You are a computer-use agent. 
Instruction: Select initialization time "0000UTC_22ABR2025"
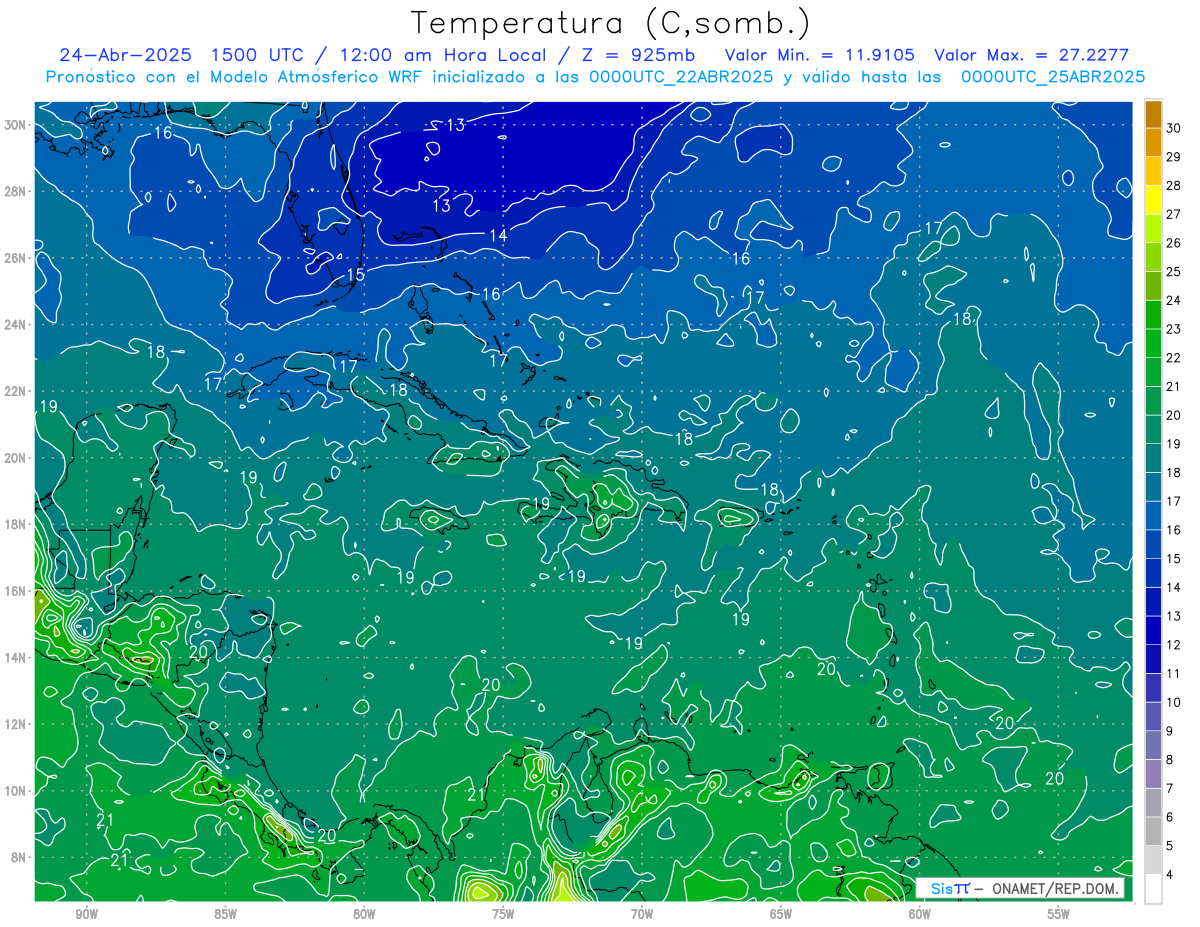tap(681, 77)
